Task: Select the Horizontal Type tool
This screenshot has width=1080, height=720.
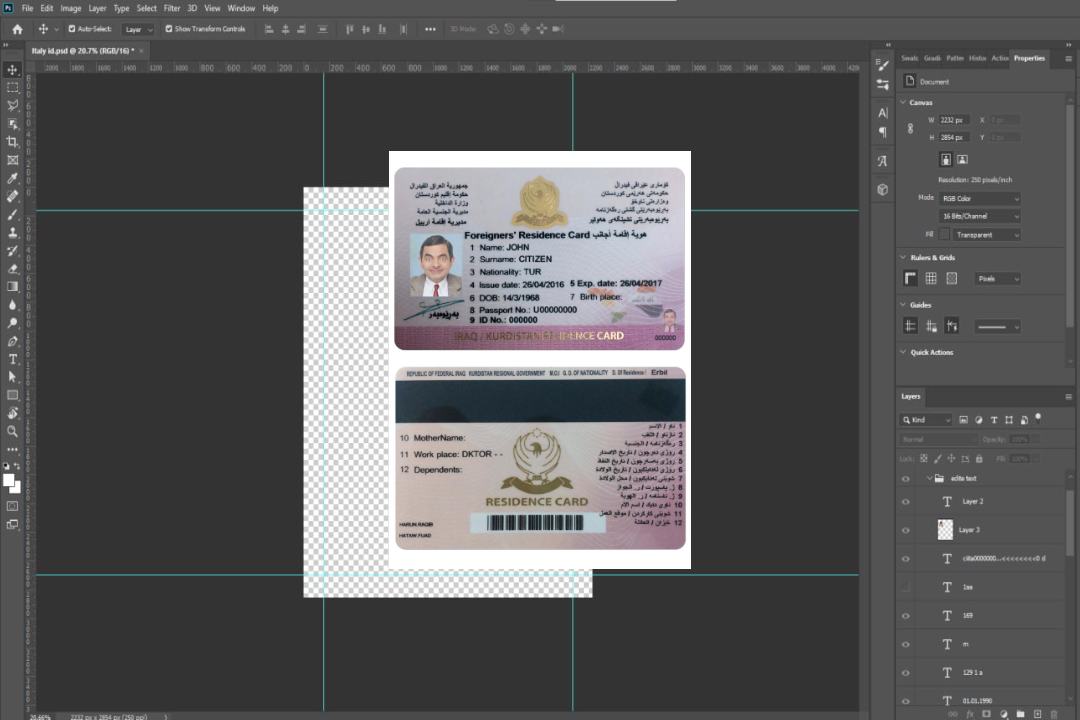Action: click(x=12, y=359)
